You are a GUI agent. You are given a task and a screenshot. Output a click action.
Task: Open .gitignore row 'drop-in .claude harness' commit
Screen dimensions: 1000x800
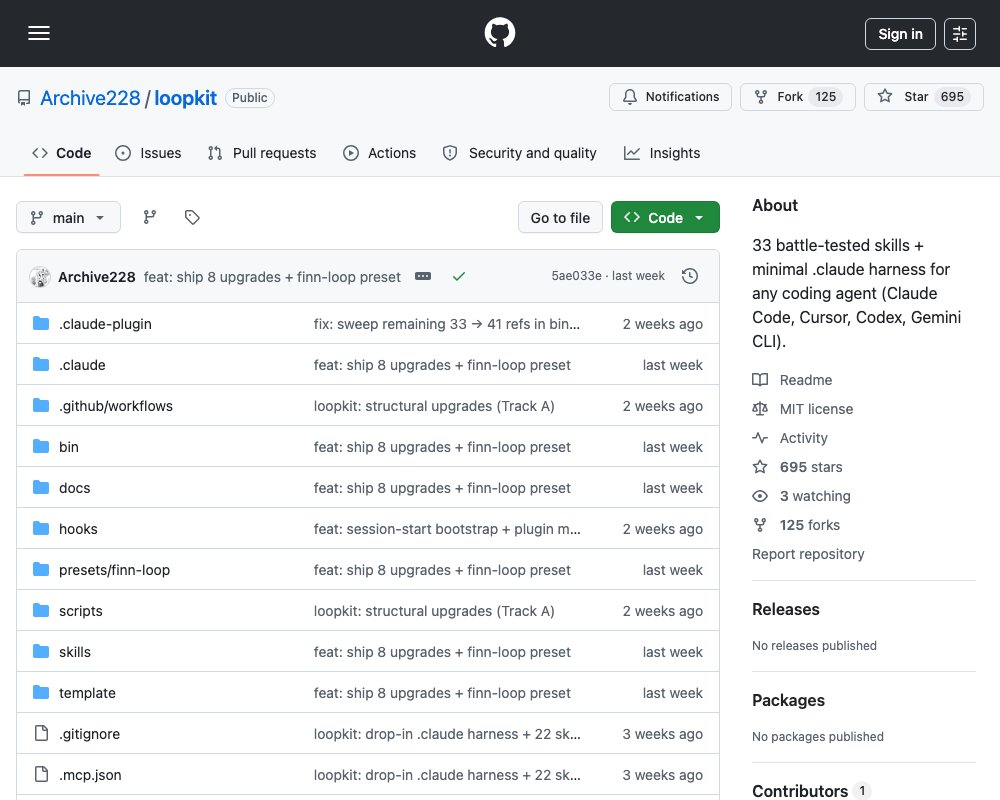(x=446, y=734)
